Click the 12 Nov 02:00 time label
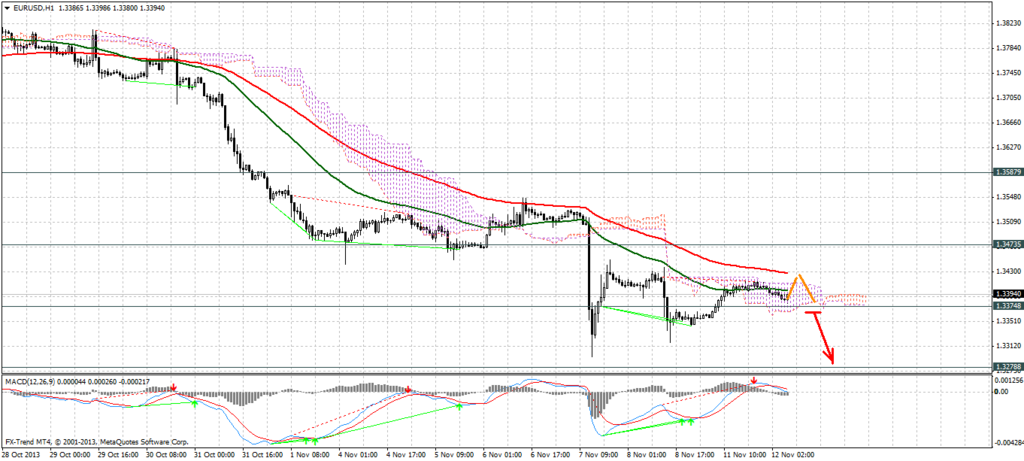 pyautogui.click(x=791, y=453)
